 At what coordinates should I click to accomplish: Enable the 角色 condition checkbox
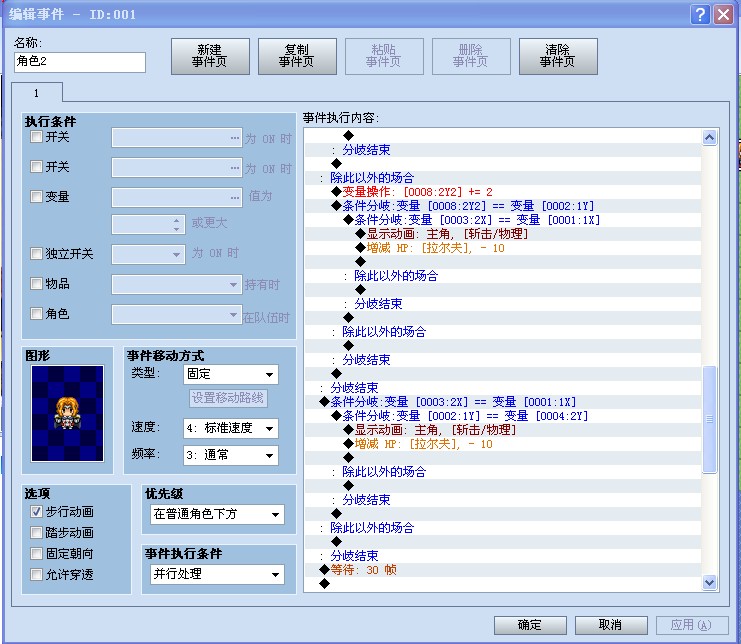pyautogui.click(x=36, y=313)
